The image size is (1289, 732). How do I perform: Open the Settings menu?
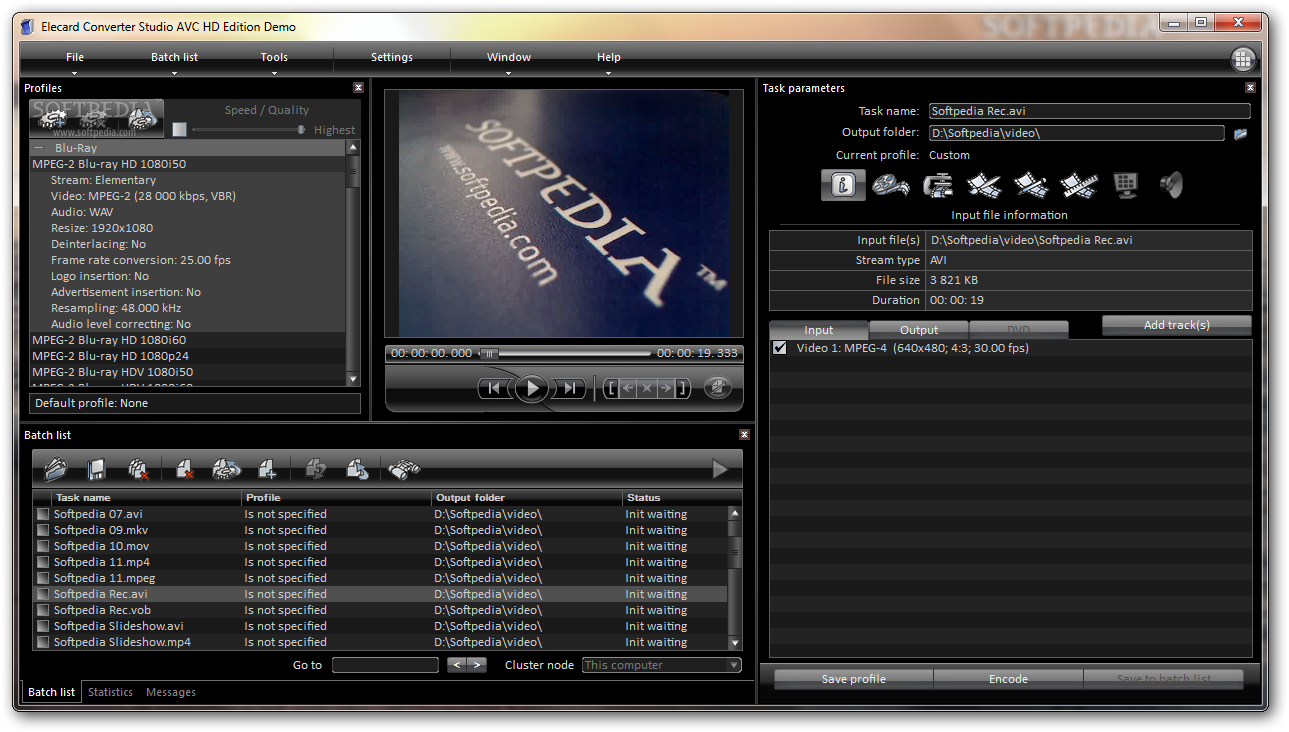(x=392, y=57)
